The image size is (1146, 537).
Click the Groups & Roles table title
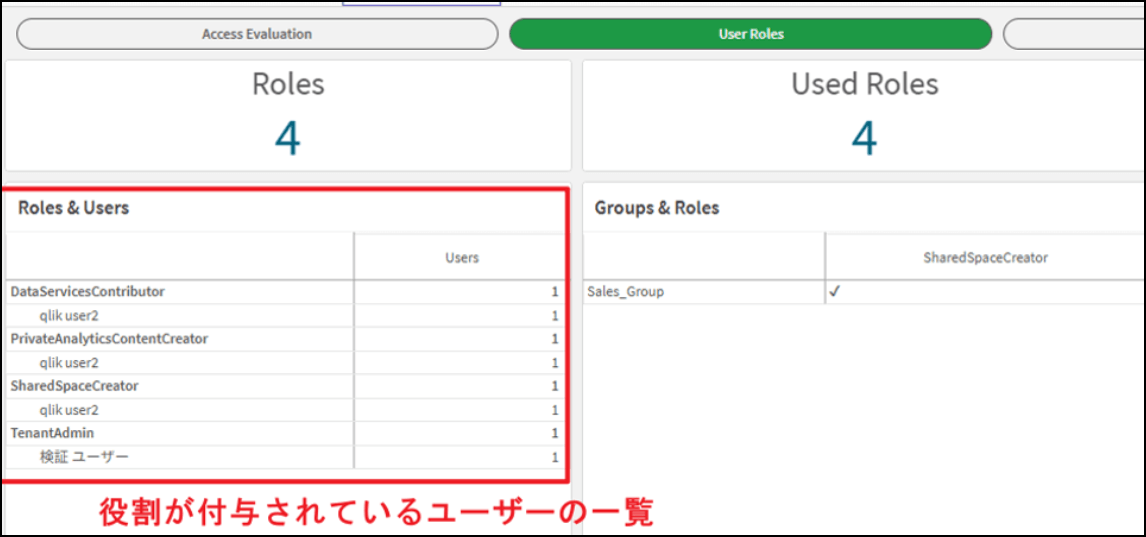(x=656, y=208)
